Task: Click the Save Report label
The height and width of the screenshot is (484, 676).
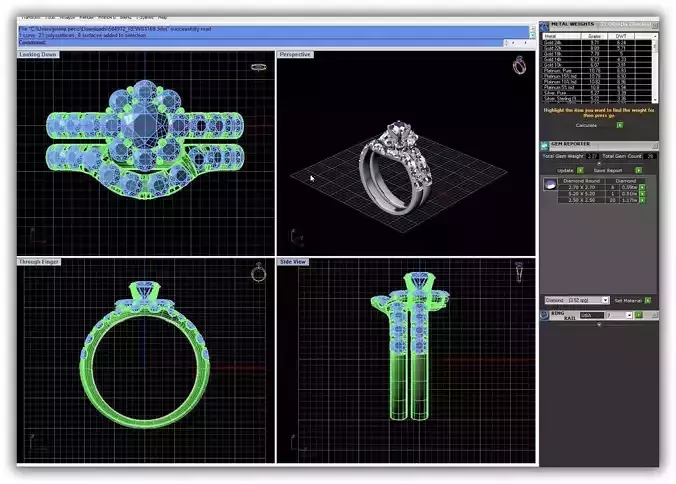Action: tap(608, 171)
